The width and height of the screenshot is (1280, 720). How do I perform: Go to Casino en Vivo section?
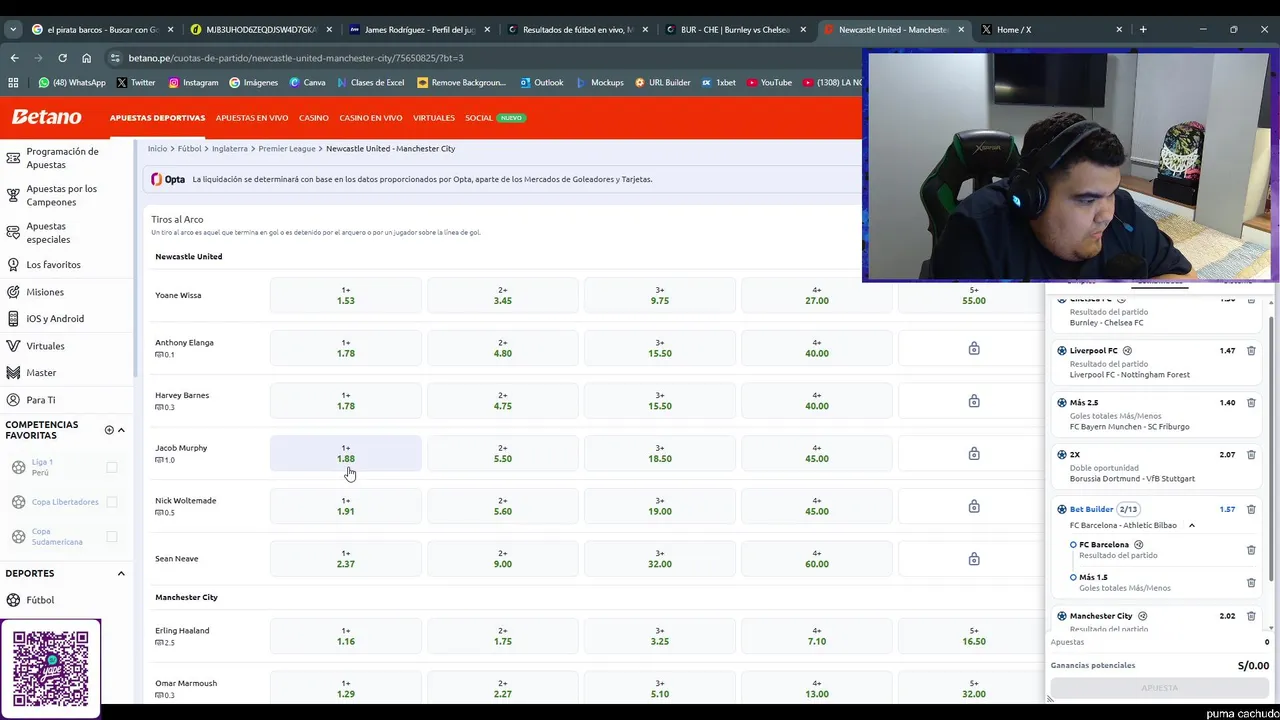click(x=371, y=118)
